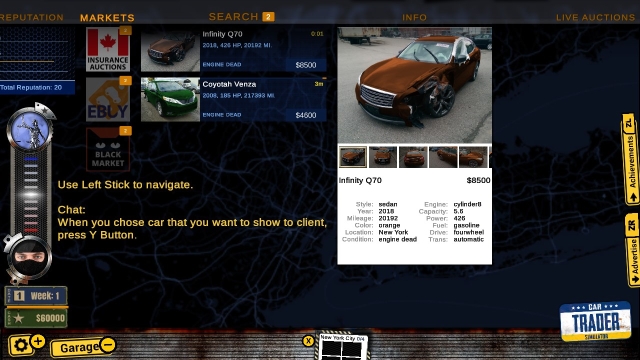Select the last fully visible Q70 thumbnail
The width and height of the screenshot is (640, 360).
(473, 157)
